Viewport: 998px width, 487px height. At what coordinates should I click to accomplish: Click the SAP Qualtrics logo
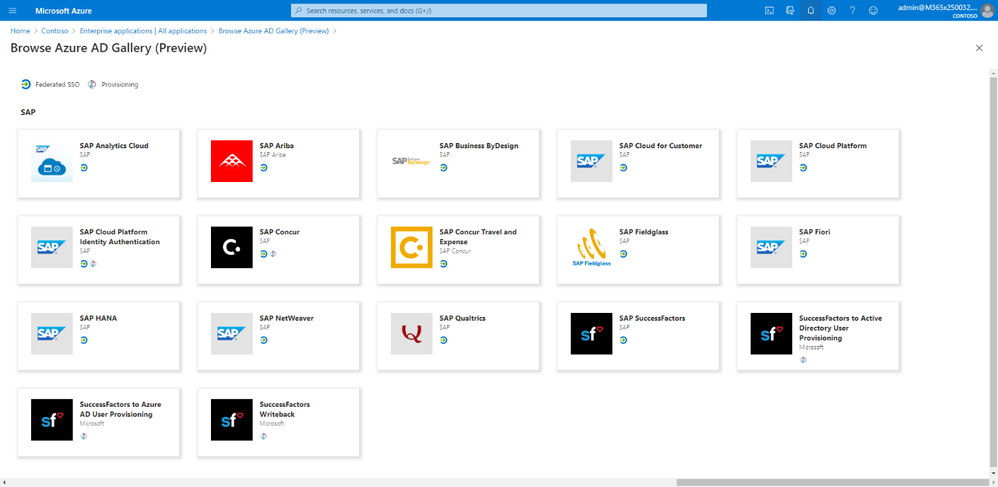click(x=411, y=334)
